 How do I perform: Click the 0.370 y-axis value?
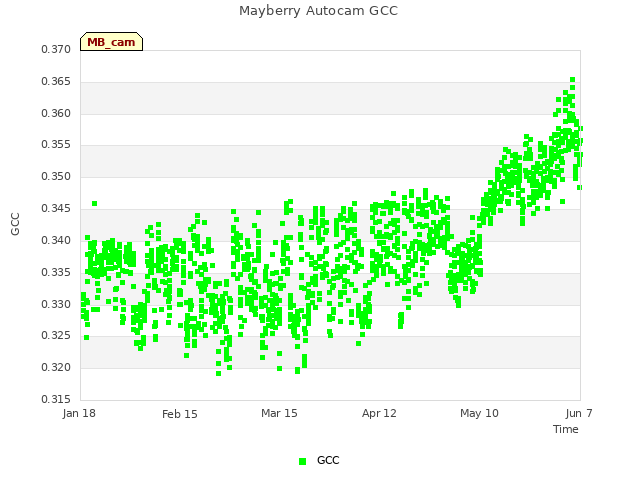(56, 49)
